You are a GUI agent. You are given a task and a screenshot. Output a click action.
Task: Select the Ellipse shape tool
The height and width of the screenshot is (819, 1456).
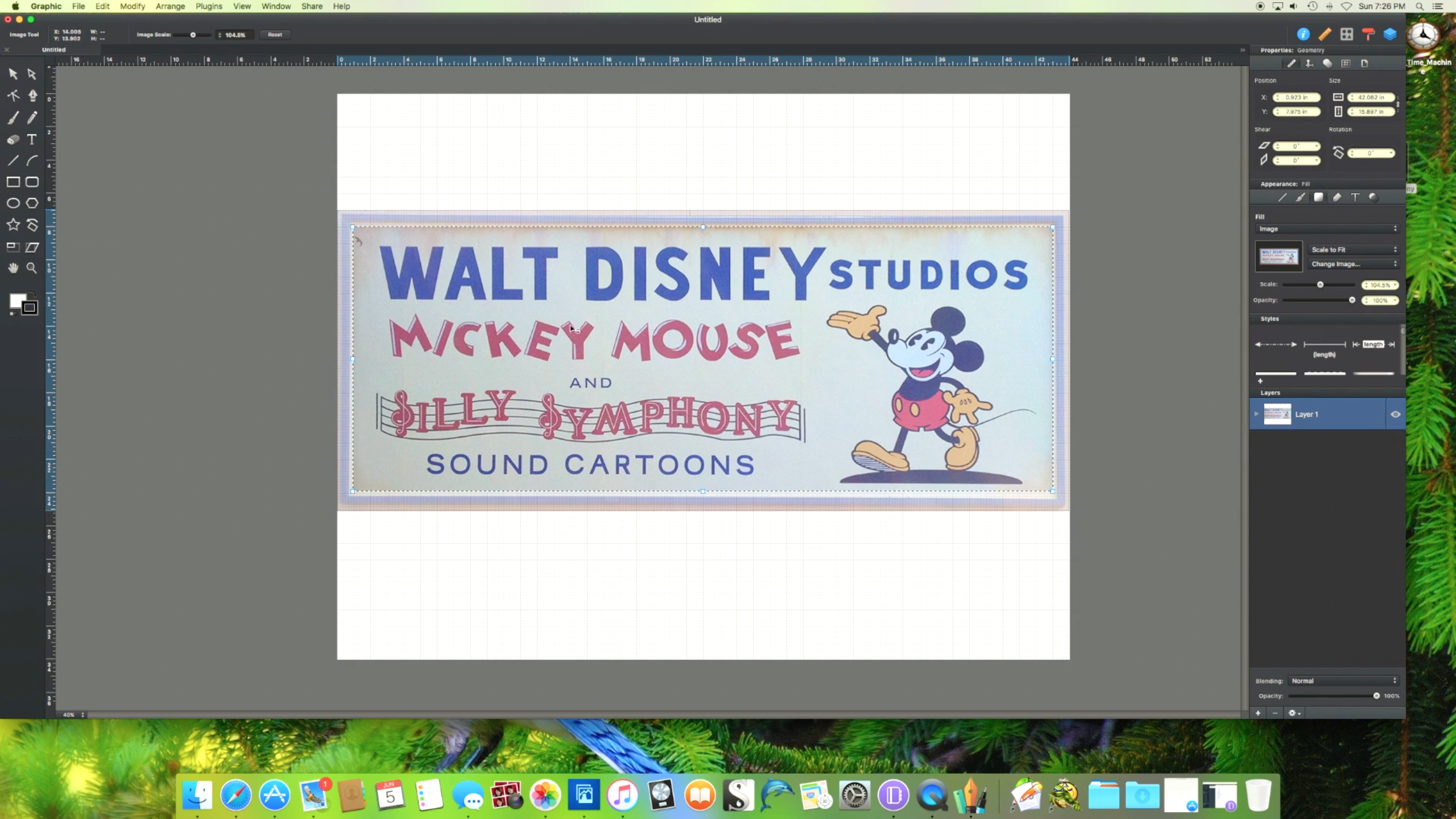13,203
